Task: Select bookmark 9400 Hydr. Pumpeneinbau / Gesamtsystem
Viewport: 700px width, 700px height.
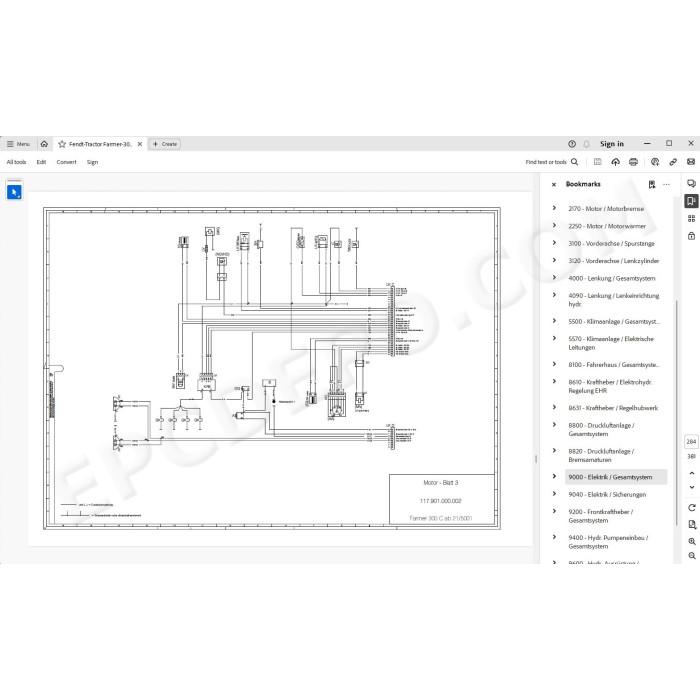Action: [x=608, y=542]
